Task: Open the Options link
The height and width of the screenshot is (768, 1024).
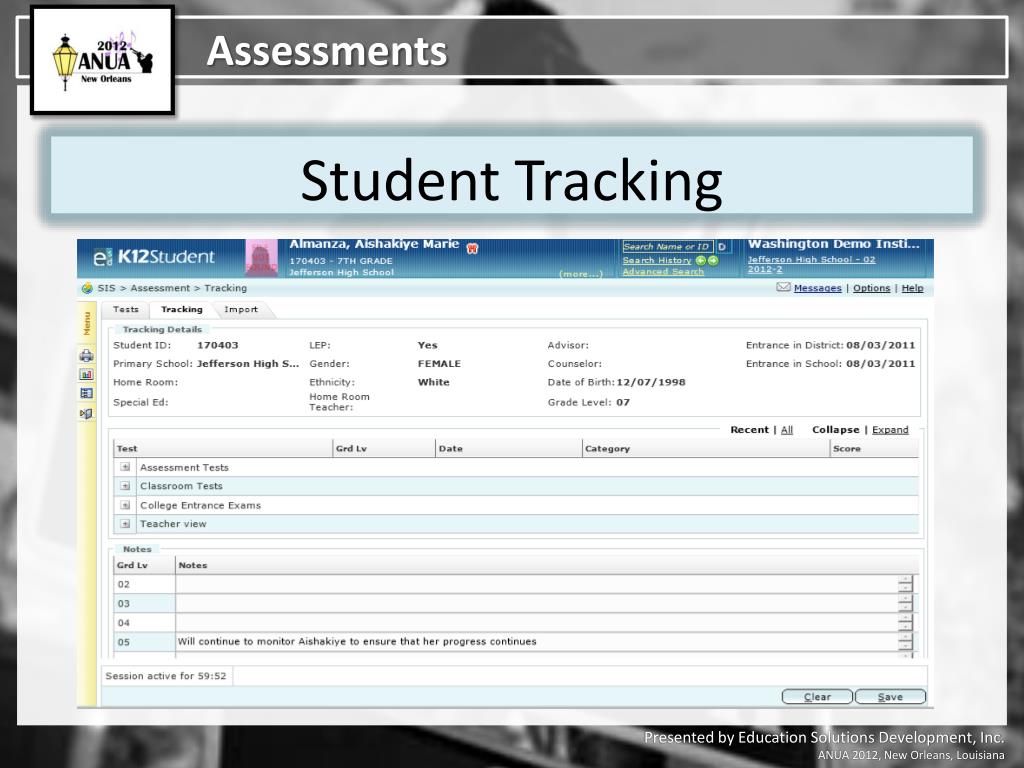Action: 871,288
